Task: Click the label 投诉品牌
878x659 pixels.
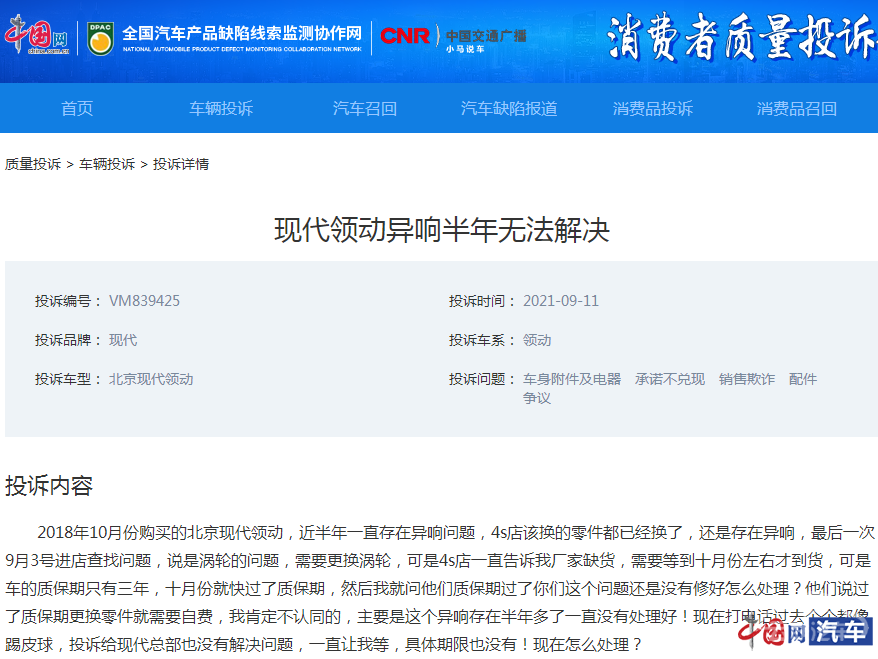Action: pyautogui.click(x=68, y=340)
